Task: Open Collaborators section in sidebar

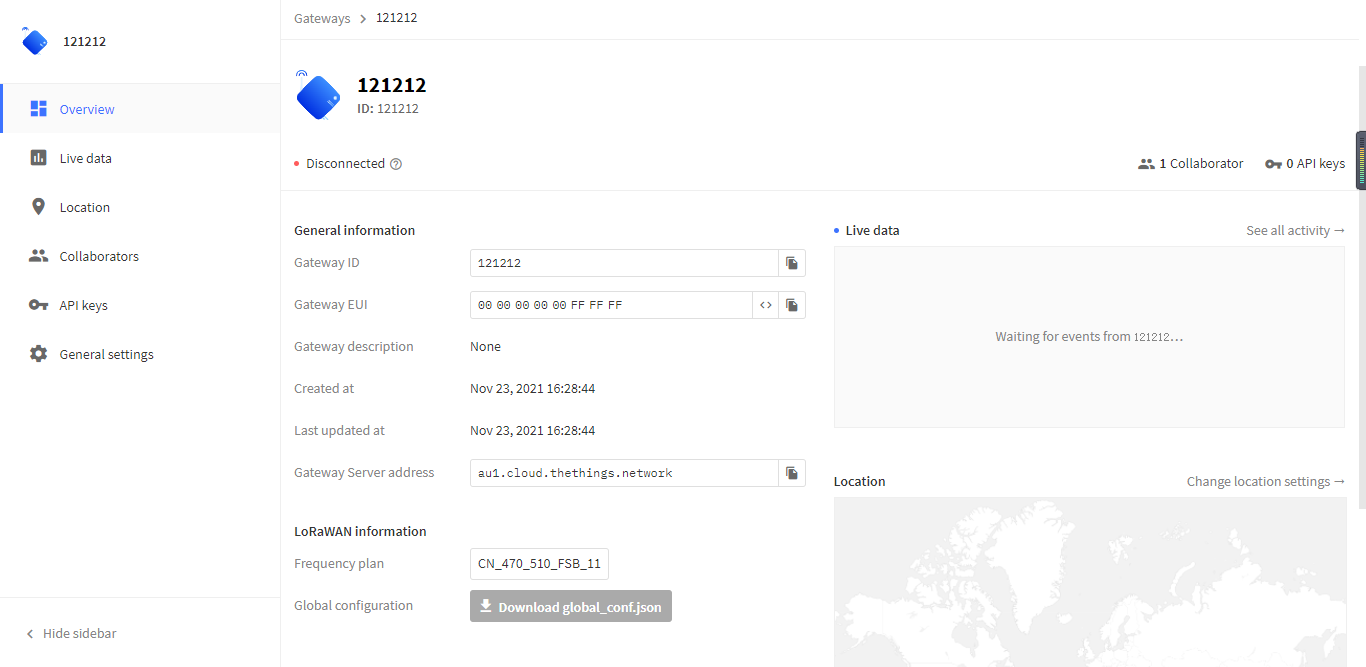Action: (98, 256)
